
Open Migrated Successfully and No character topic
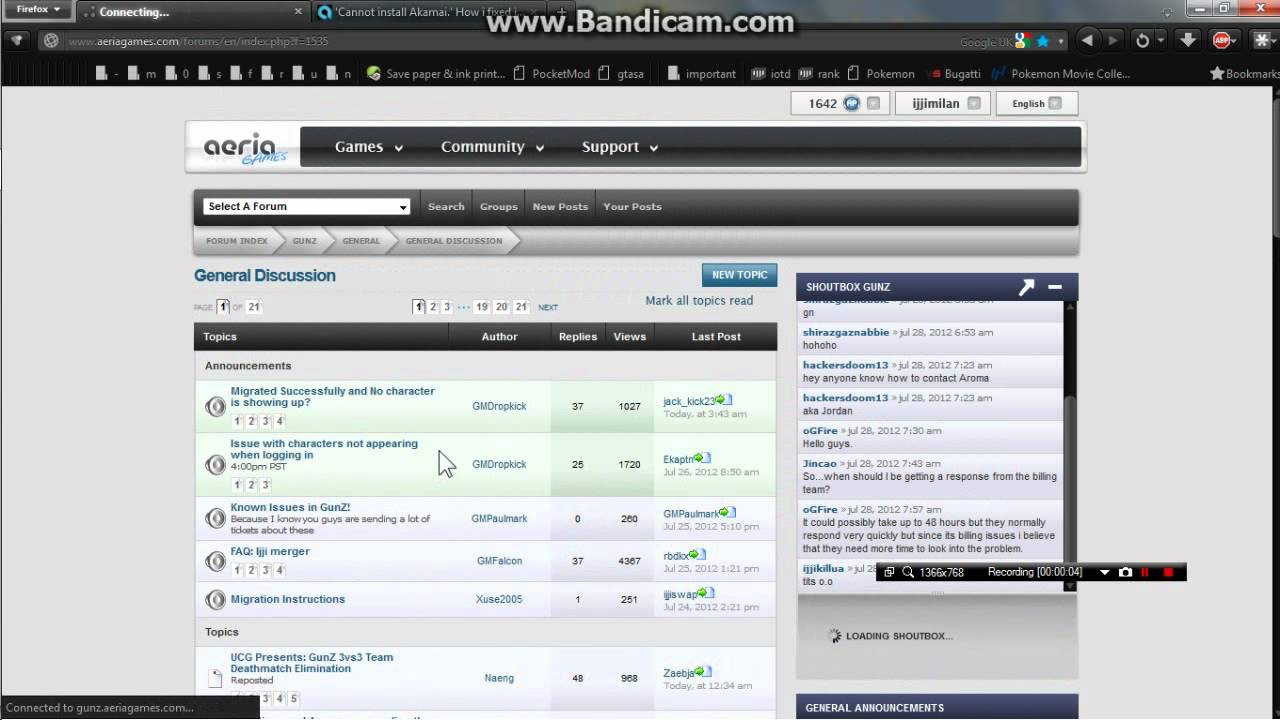click(x=333, y=397)
